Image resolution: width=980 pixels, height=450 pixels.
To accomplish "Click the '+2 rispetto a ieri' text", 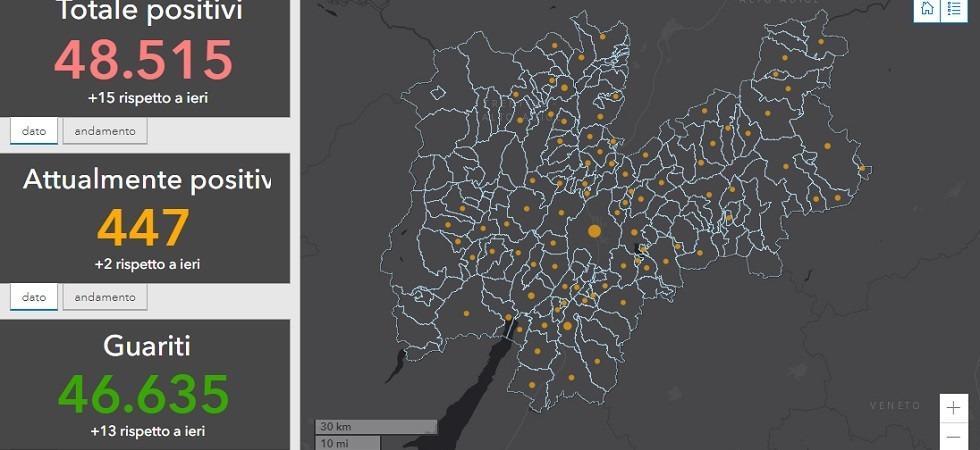I will point(147,264).
